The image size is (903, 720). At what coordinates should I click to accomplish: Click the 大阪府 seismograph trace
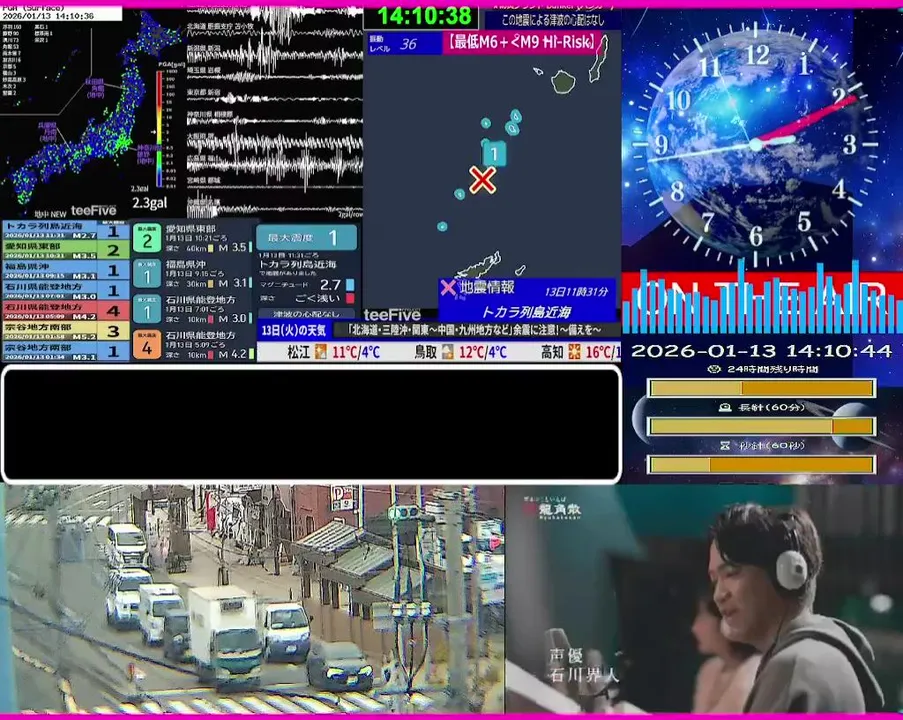point(274,143)
